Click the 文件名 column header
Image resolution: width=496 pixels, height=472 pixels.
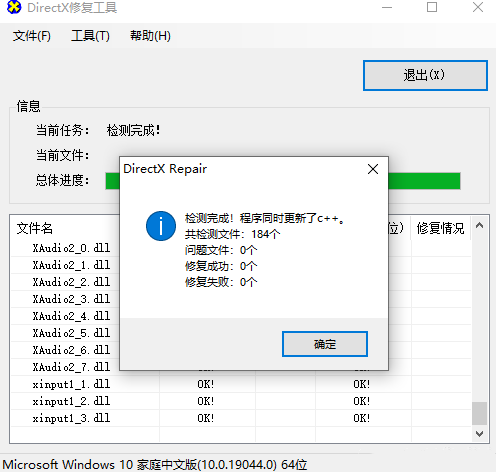(x=35, y=228)
